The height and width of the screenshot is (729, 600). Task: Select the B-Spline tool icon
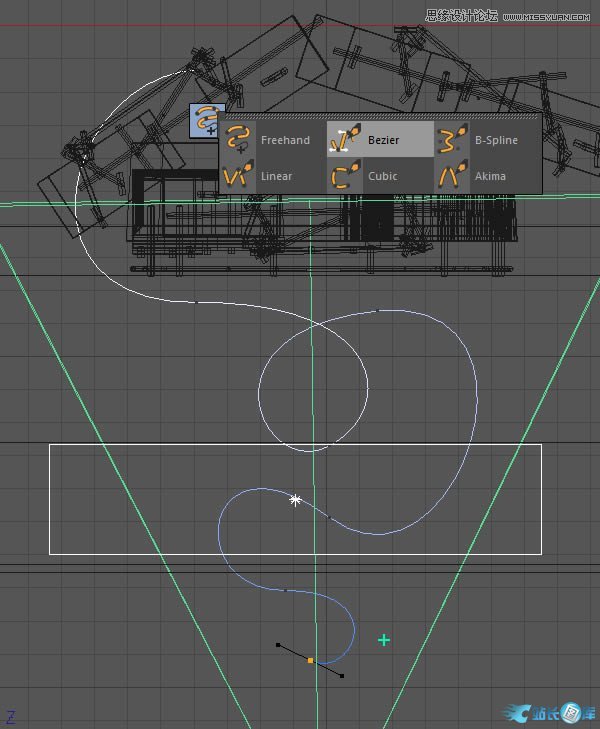point(453,140)
